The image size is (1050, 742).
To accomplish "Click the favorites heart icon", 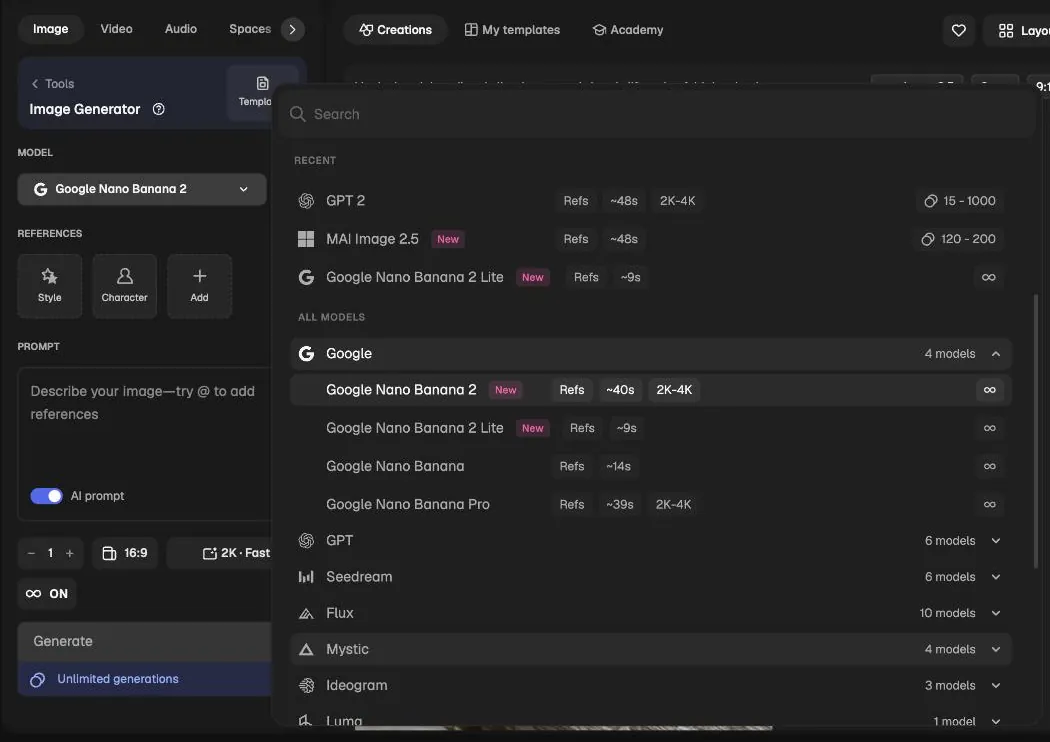I will pyautogui.click(x=958, y=30).
